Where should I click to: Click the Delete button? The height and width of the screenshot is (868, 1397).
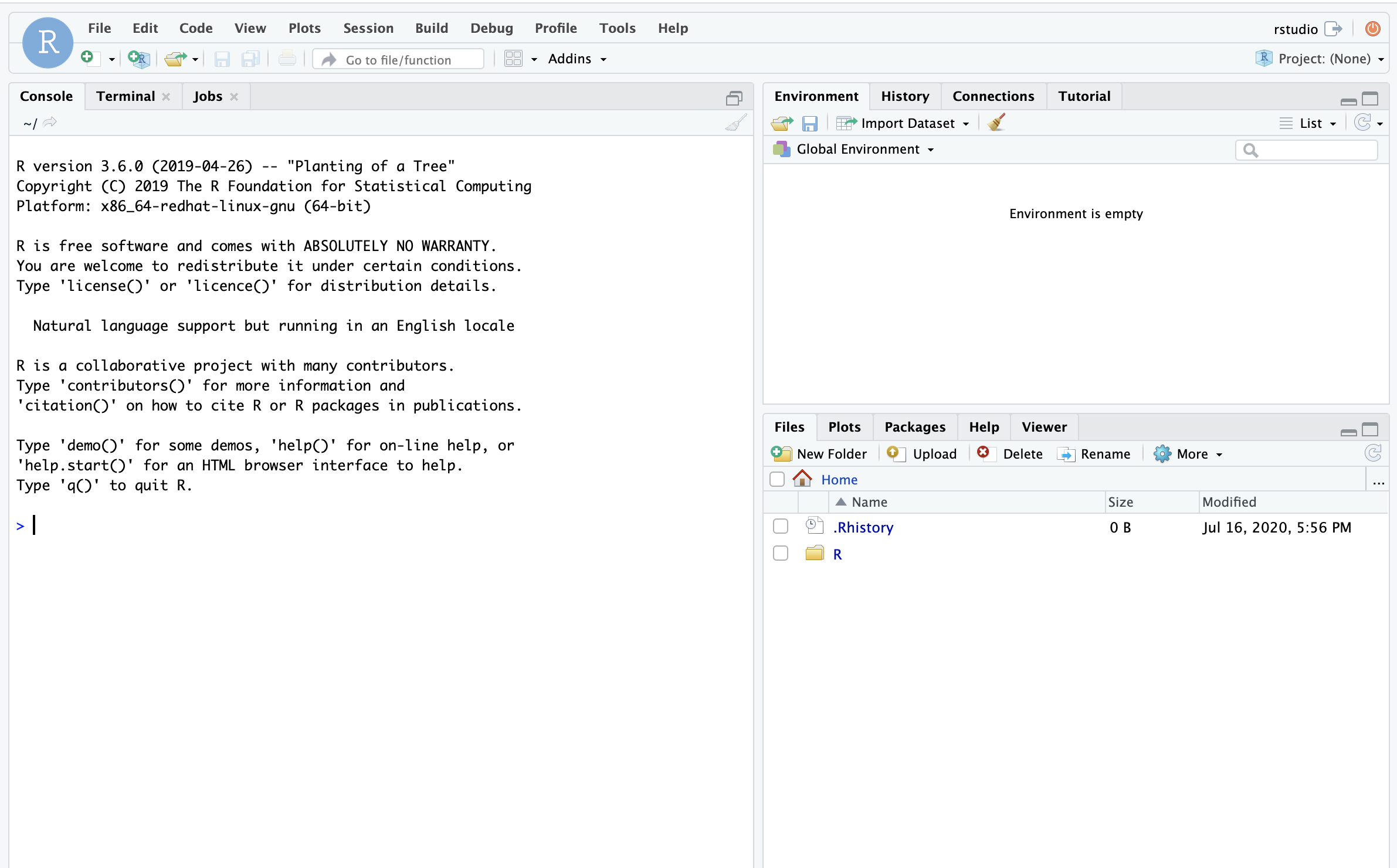pos(1010,454)
